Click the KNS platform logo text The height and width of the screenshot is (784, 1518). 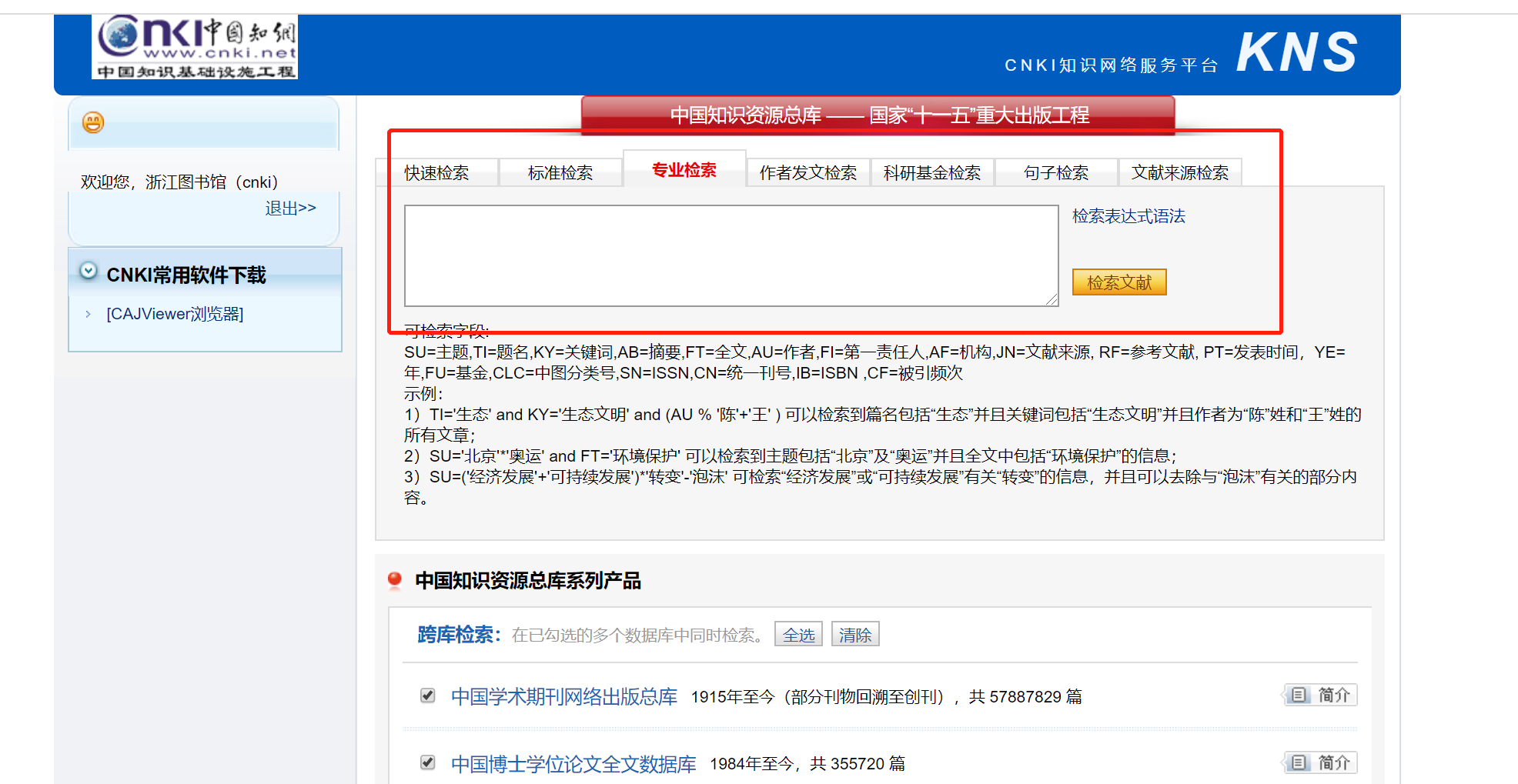(1297, 52)
